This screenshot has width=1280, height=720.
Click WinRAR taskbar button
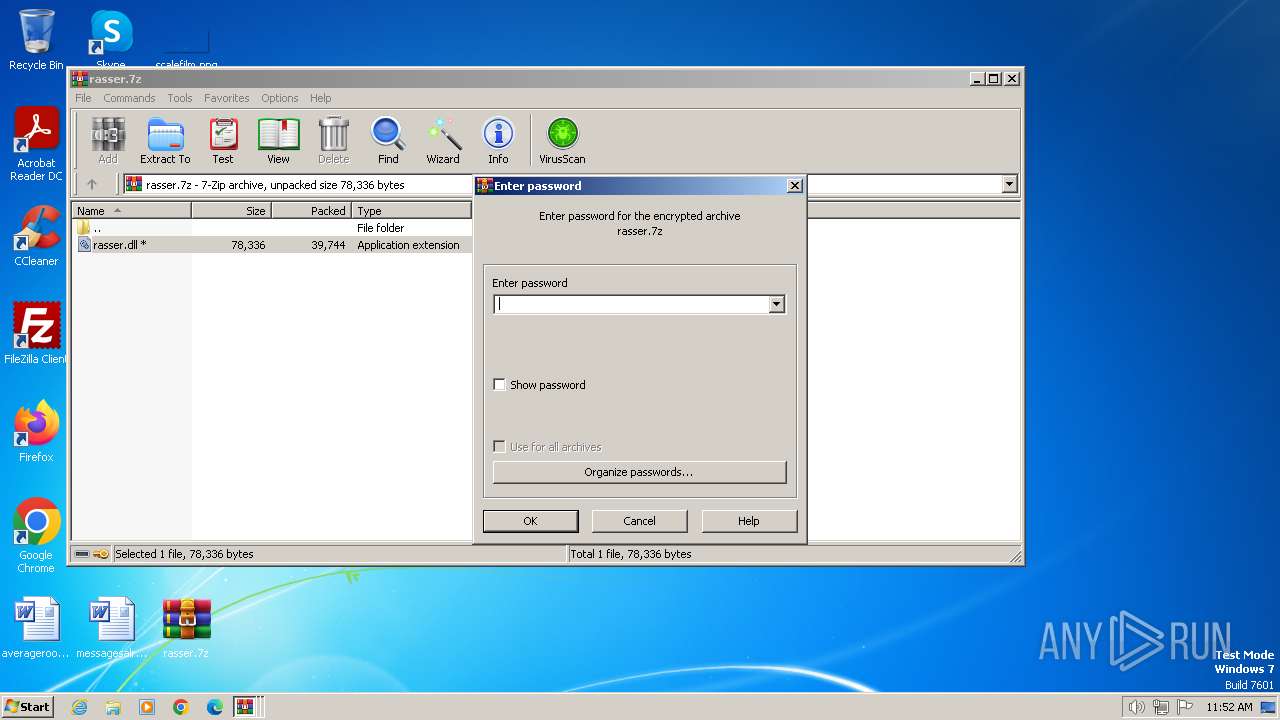[245, 707]
